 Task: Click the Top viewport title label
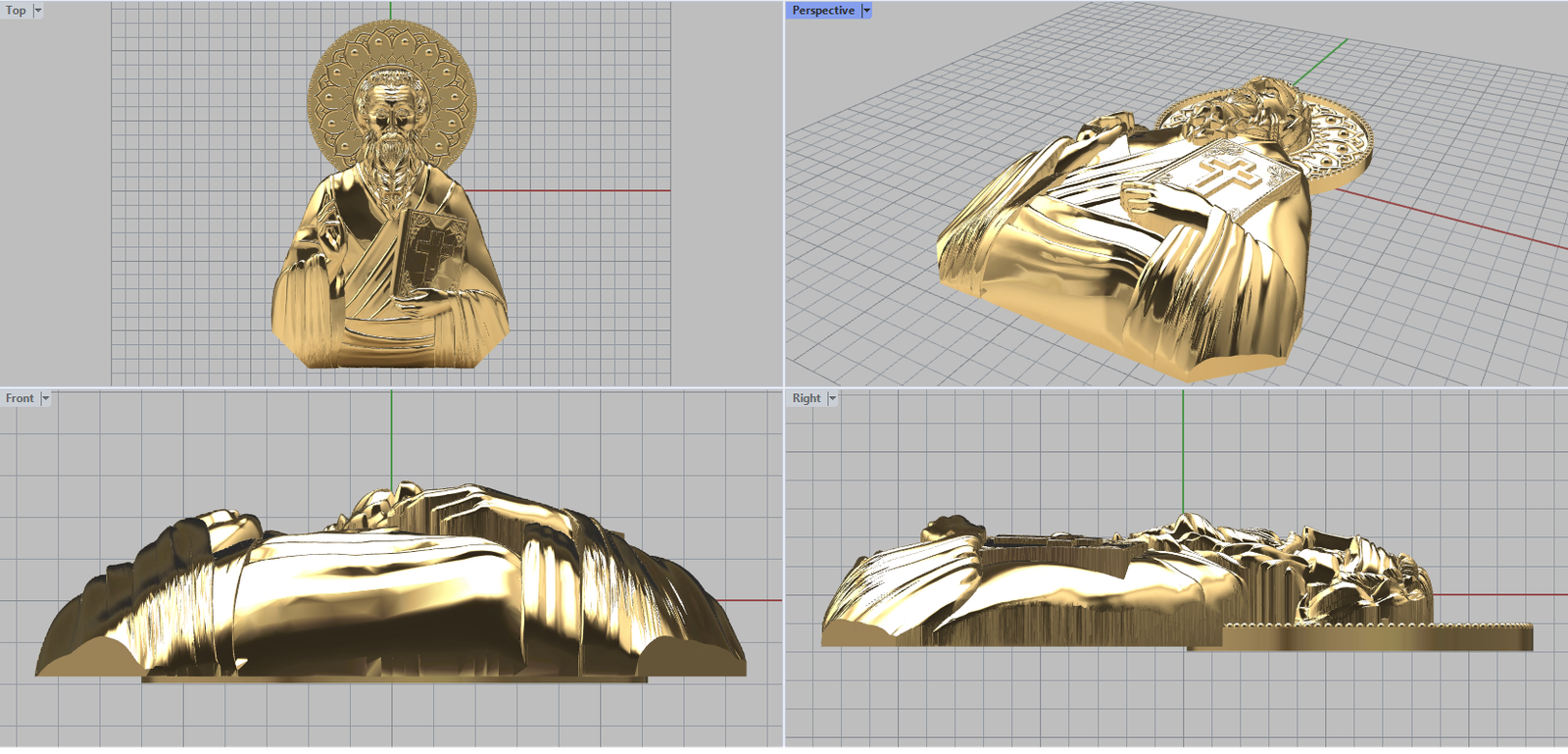[16, 11]
